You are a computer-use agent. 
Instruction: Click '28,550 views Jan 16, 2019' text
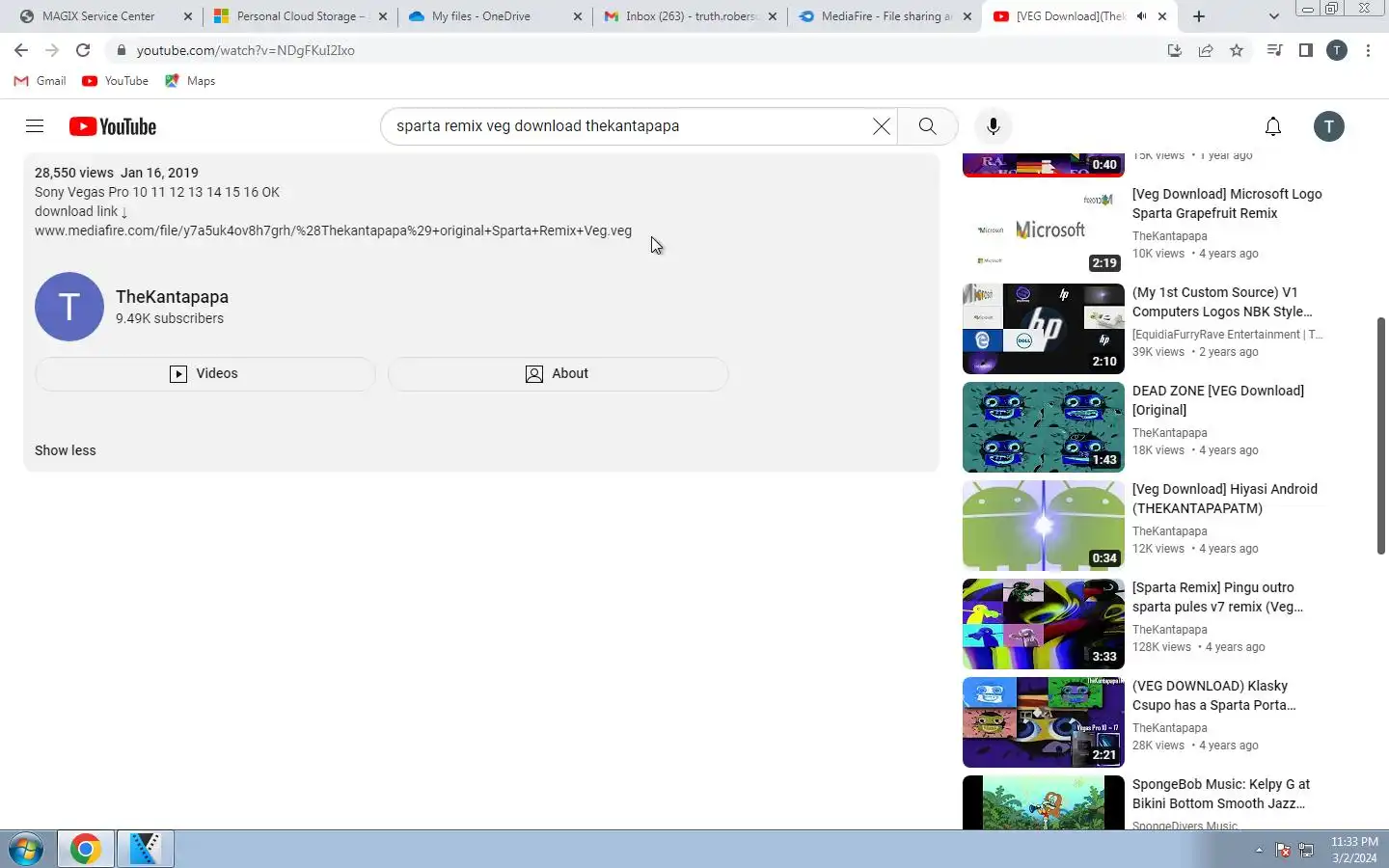click(117, 173)
